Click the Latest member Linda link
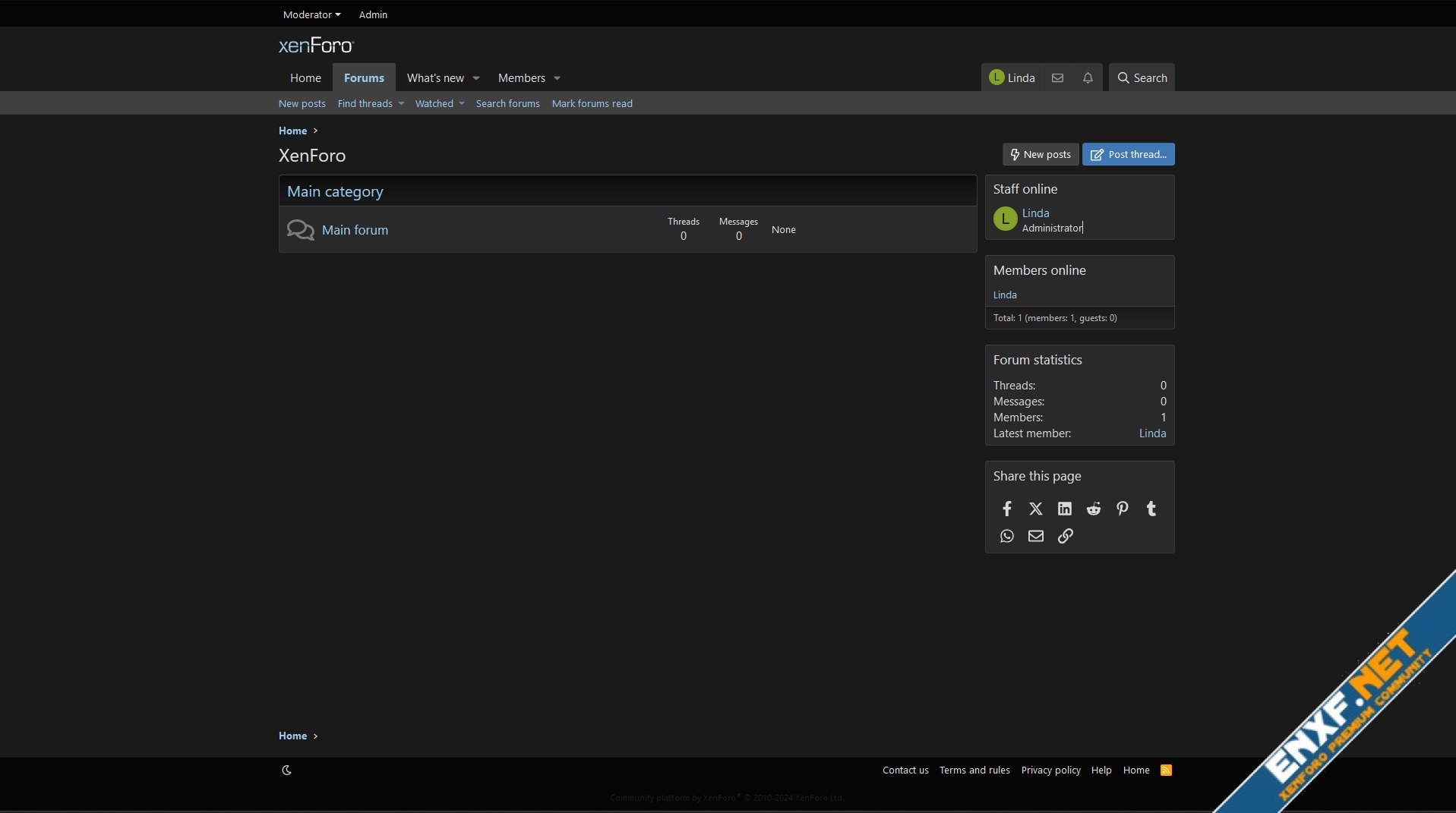1456x813 pixels. click(1152, 433)
